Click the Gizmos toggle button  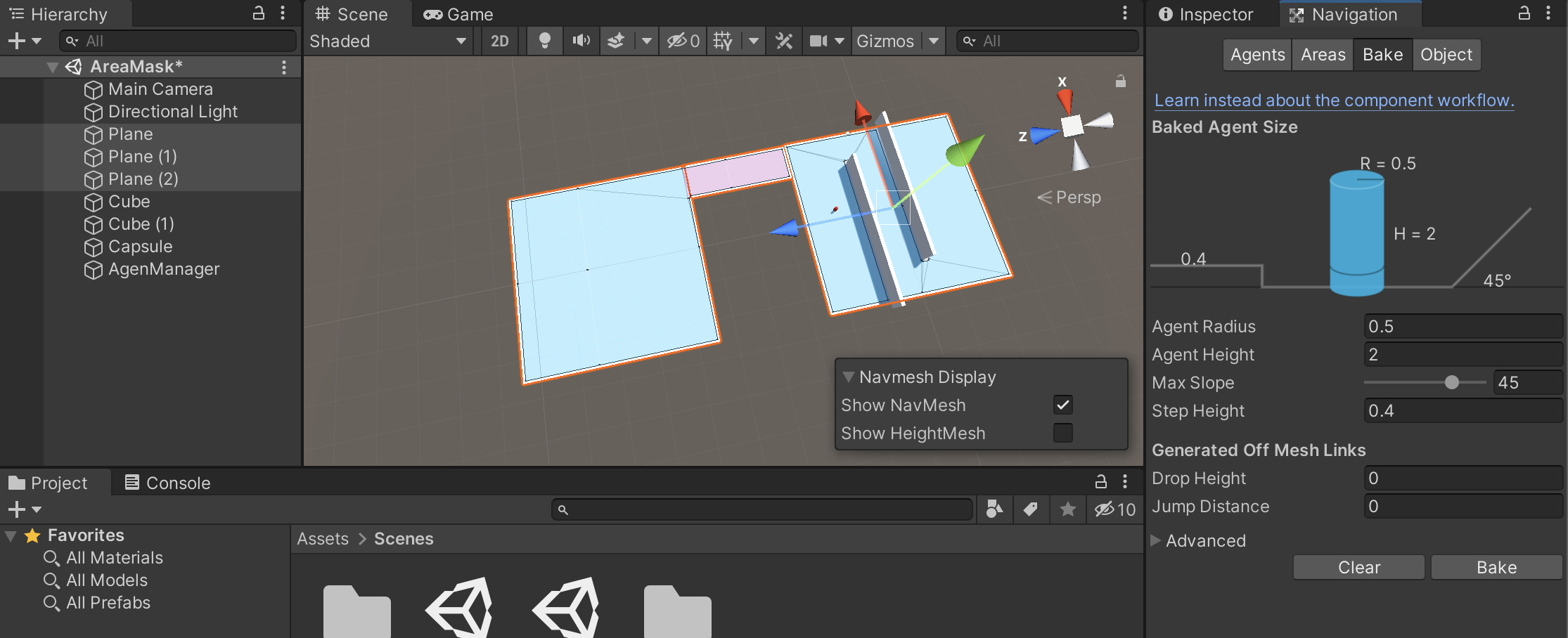coord(885,41)
